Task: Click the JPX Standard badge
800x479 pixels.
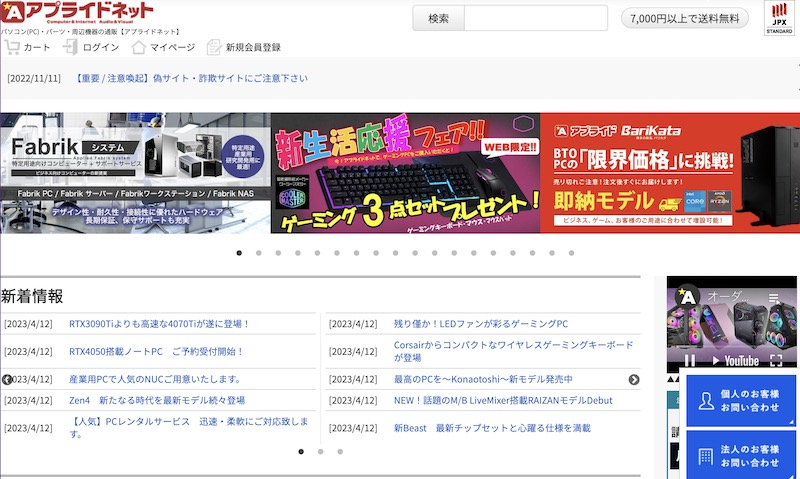Action: pos(779,18)
